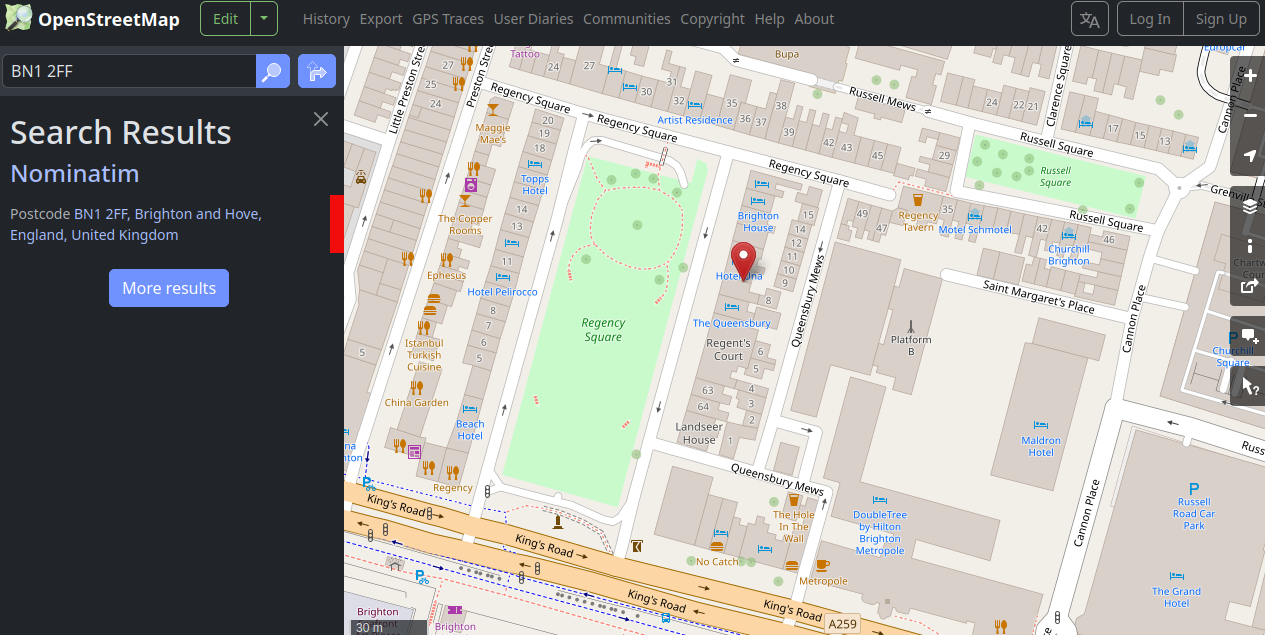Open the GPS Traces menu item
Screen dimensions: 1265x635
[447, 19]
